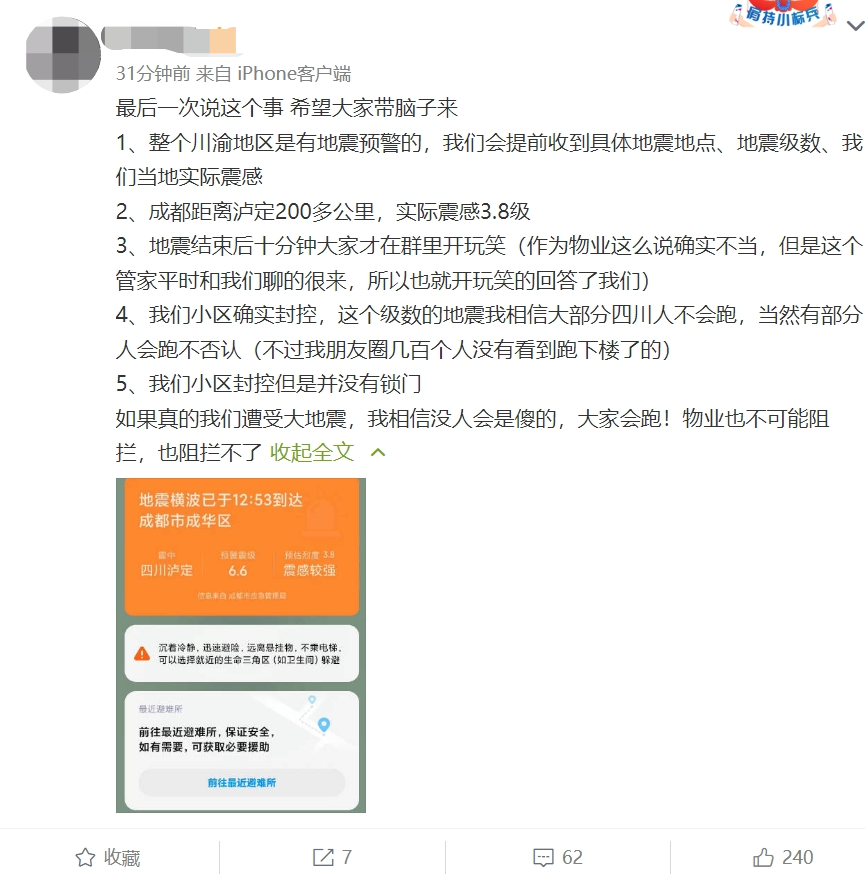Image resolution: width=865 pixels, height=878 pixels.
Task: Open the blurred user avatar
Action: pos(63,55)
